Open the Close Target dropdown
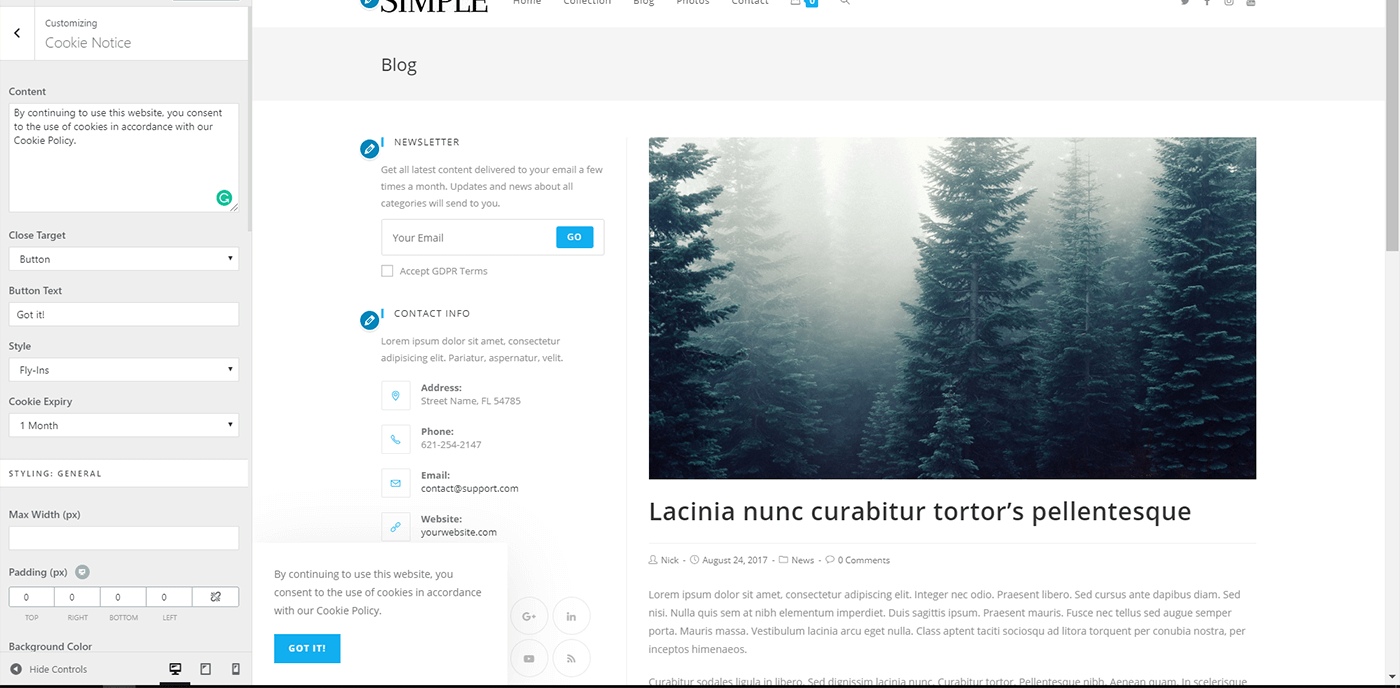The image size is (1400, 688). (x=124, y=259)
